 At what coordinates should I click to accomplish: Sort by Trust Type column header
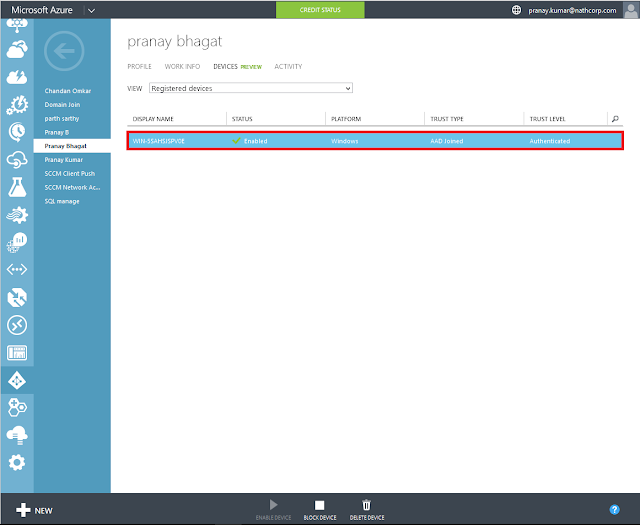447,119
